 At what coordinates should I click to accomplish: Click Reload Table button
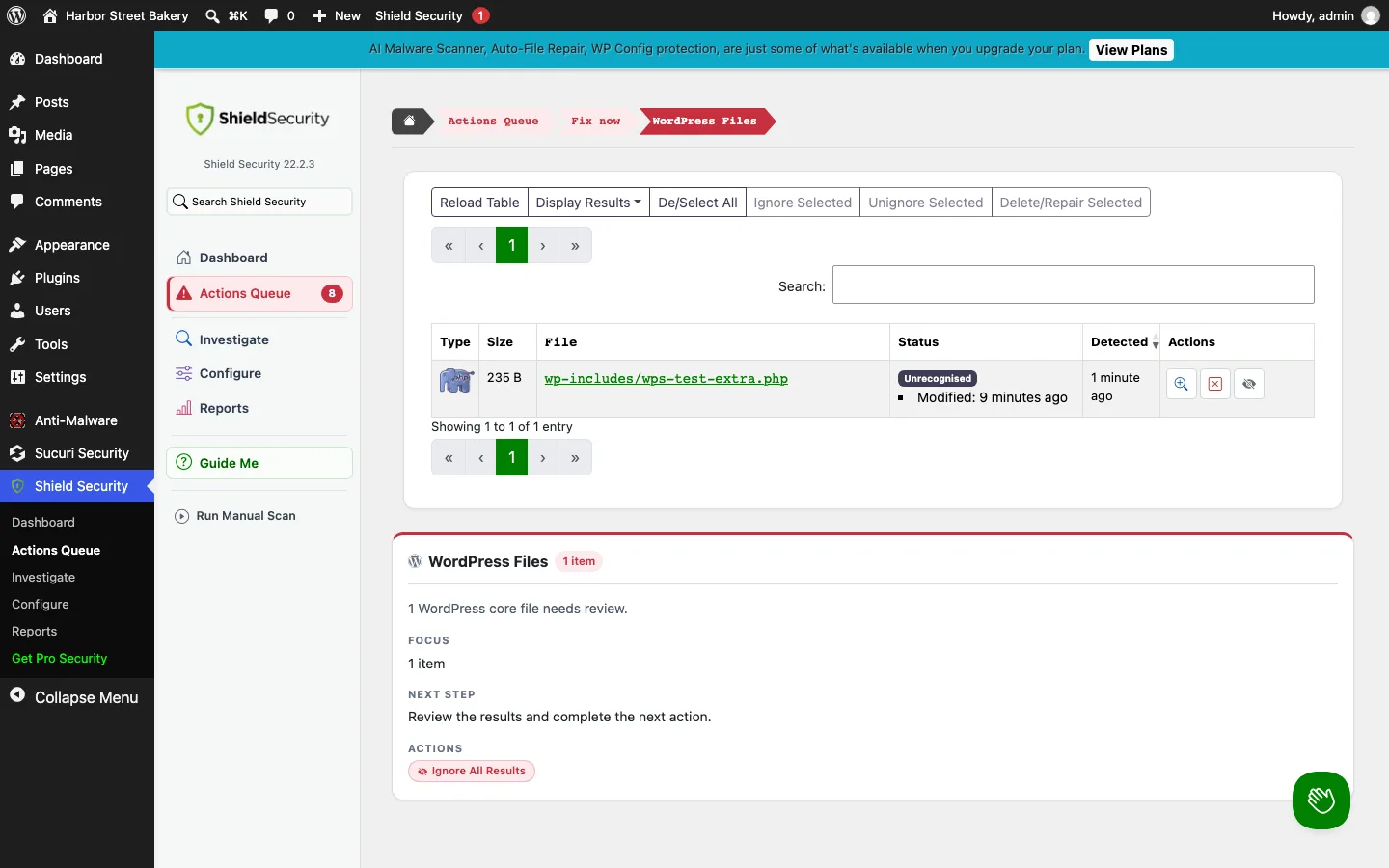(479, 203)
